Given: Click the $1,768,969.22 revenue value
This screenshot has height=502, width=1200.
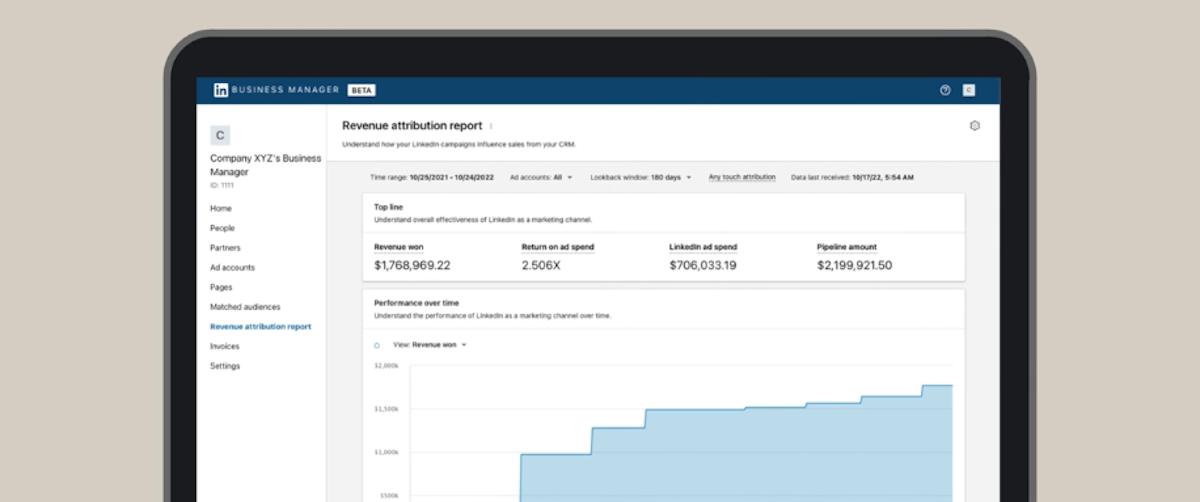Looking at the screenshot, I should (412, 265).
